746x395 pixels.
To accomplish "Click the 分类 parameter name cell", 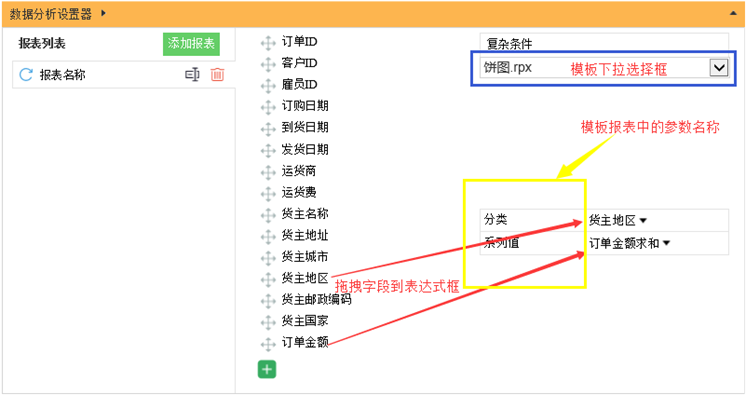I will (x=532, y=220).
